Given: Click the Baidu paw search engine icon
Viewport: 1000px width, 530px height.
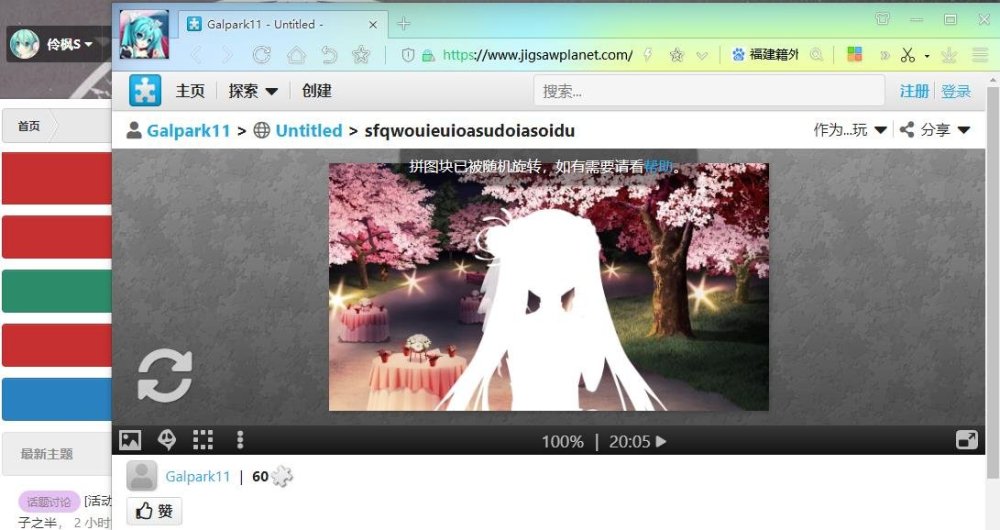Looking at the screenshot, I should click(739, 55).
